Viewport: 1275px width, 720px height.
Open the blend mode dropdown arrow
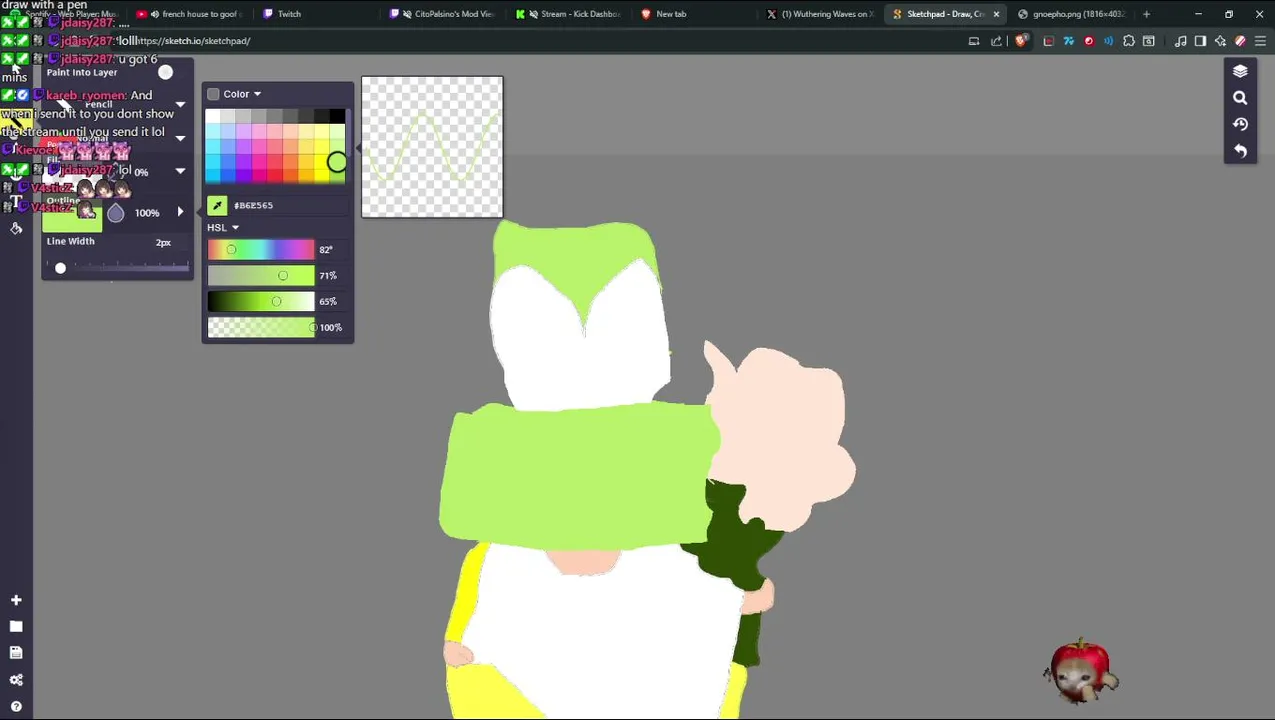pyautogui.click(x=180, y=138)
